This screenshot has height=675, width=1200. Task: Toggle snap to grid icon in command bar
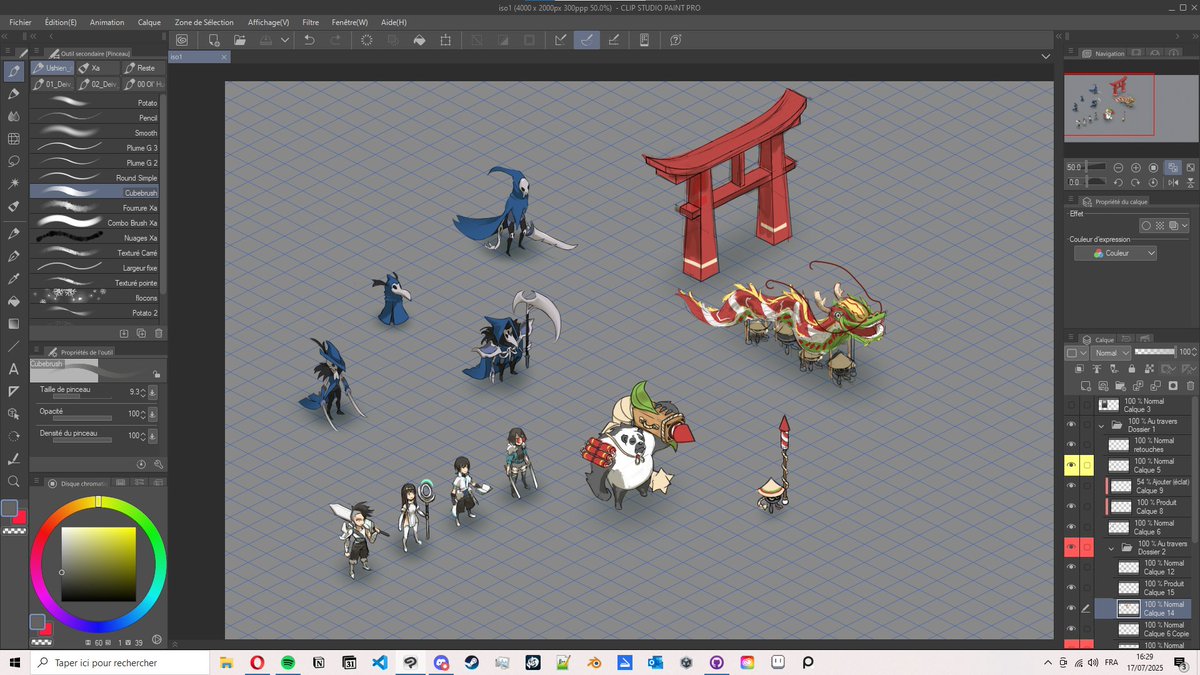pyautogui.click(x=613, y=40)
